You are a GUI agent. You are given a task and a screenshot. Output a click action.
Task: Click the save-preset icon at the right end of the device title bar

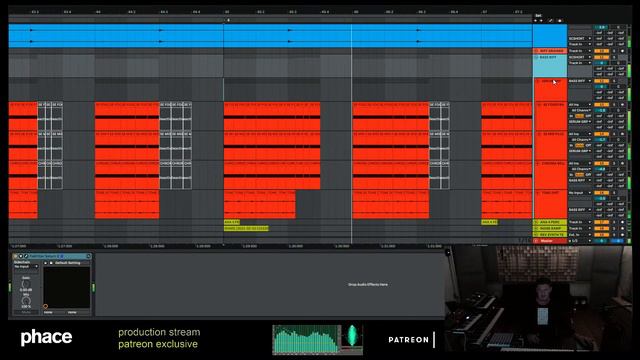click(x=89, y=256)
